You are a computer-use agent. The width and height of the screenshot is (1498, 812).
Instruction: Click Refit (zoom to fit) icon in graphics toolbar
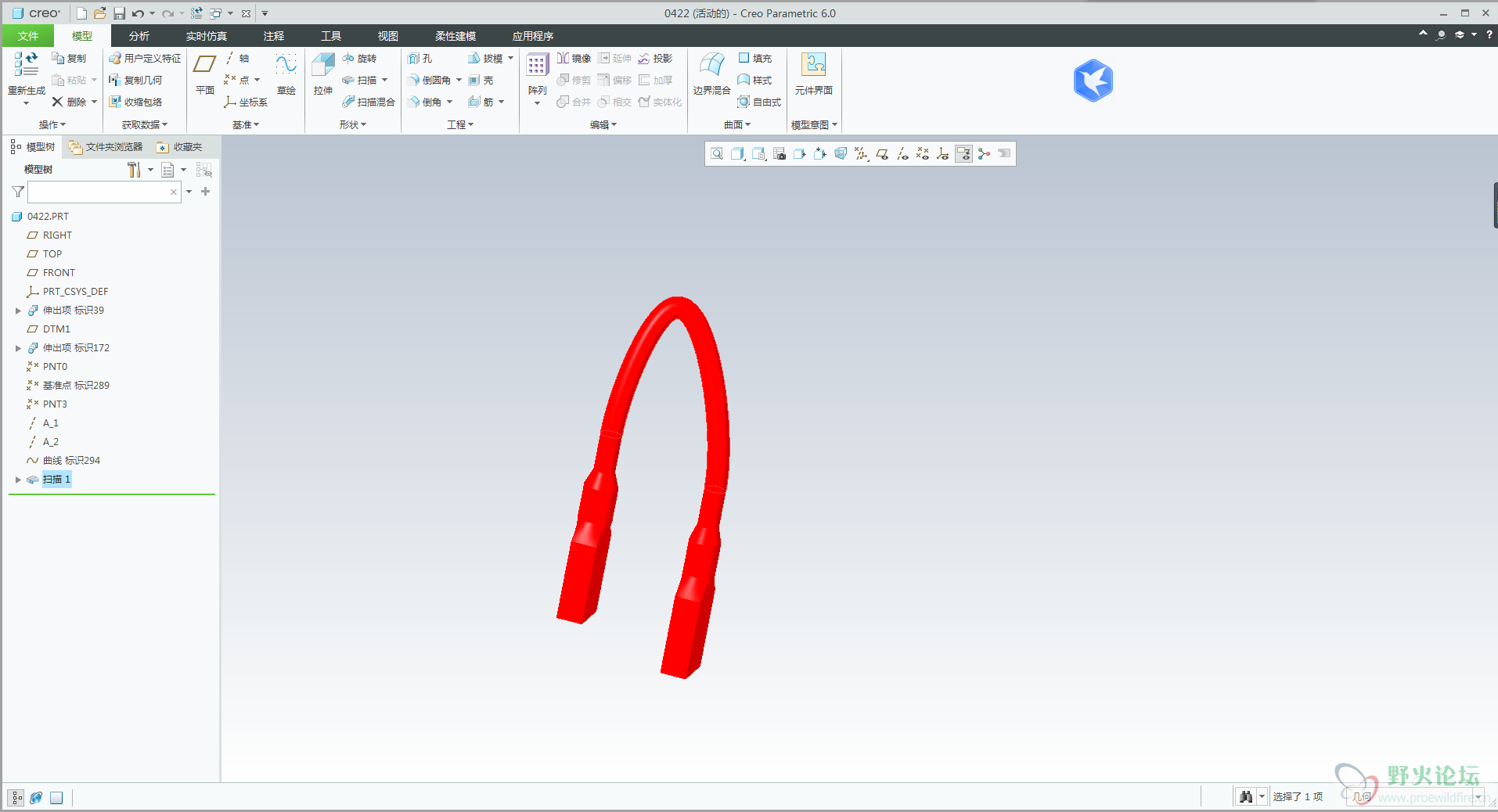(717, 154)
